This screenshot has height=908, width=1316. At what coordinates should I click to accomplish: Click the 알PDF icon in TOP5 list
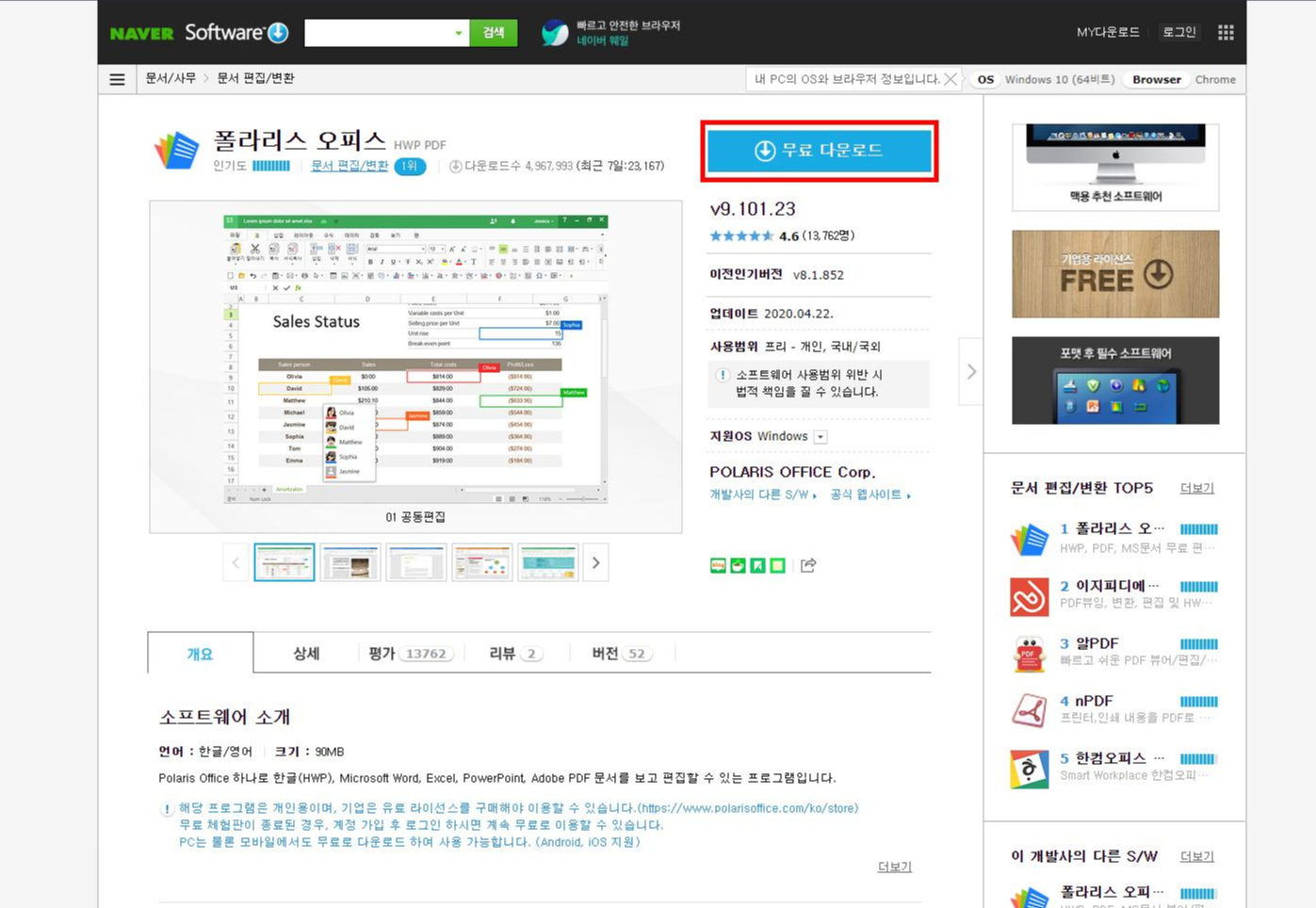(1029, 655)
